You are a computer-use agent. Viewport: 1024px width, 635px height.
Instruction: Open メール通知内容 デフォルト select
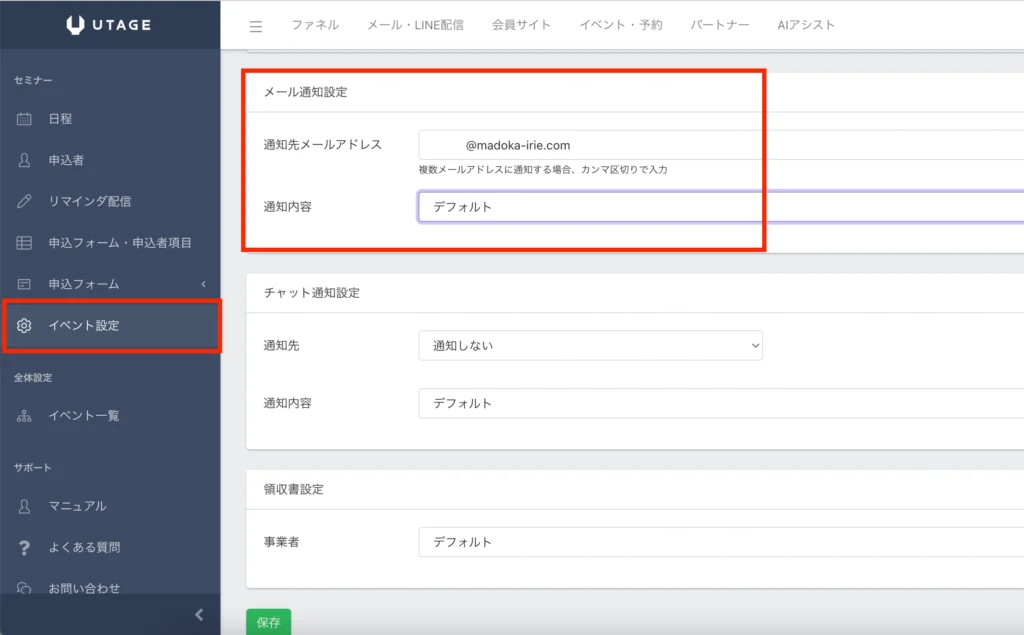[721, 207]
